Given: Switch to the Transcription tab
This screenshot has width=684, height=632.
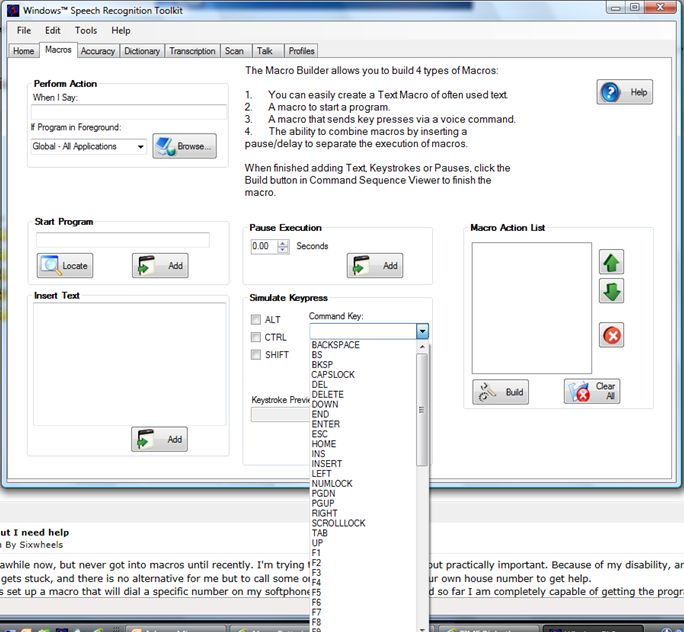Looking at the screenshot, I should 192,51.
